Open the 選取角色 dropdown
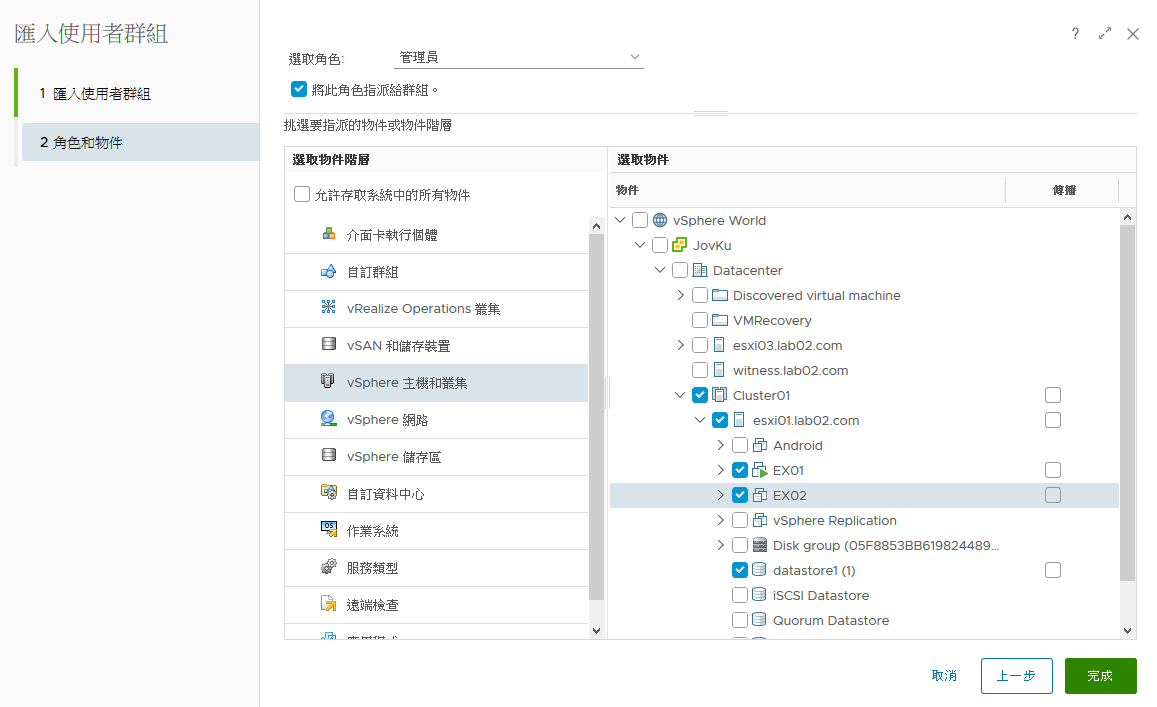 [519, 58]
